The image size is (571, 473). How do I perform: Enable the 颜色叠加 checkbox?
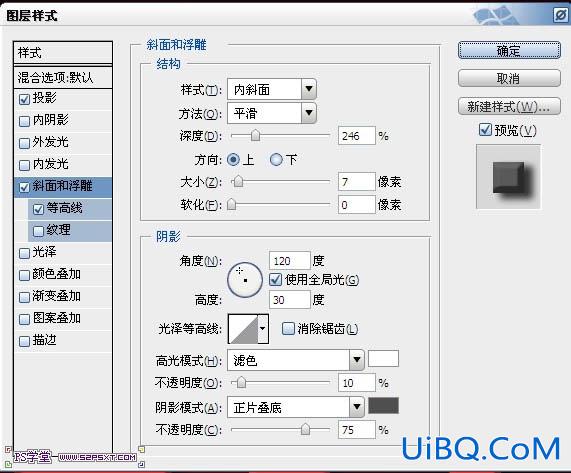point(24,275)
